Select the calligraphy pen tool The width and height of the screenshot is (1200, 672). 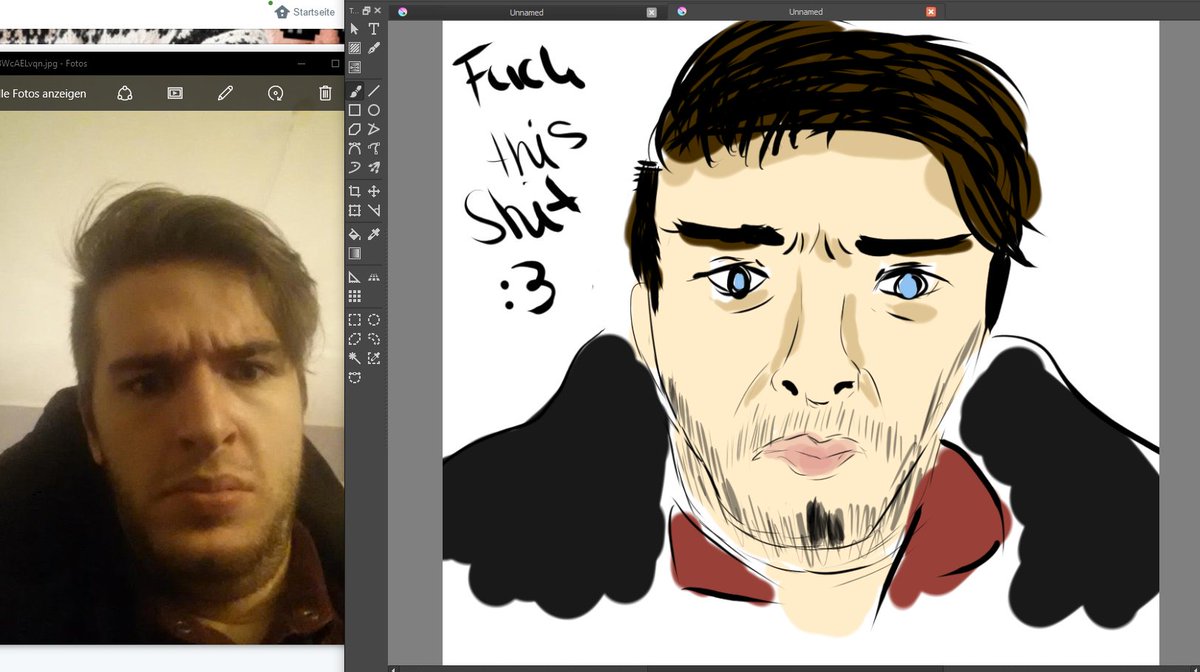click(374, 48)
